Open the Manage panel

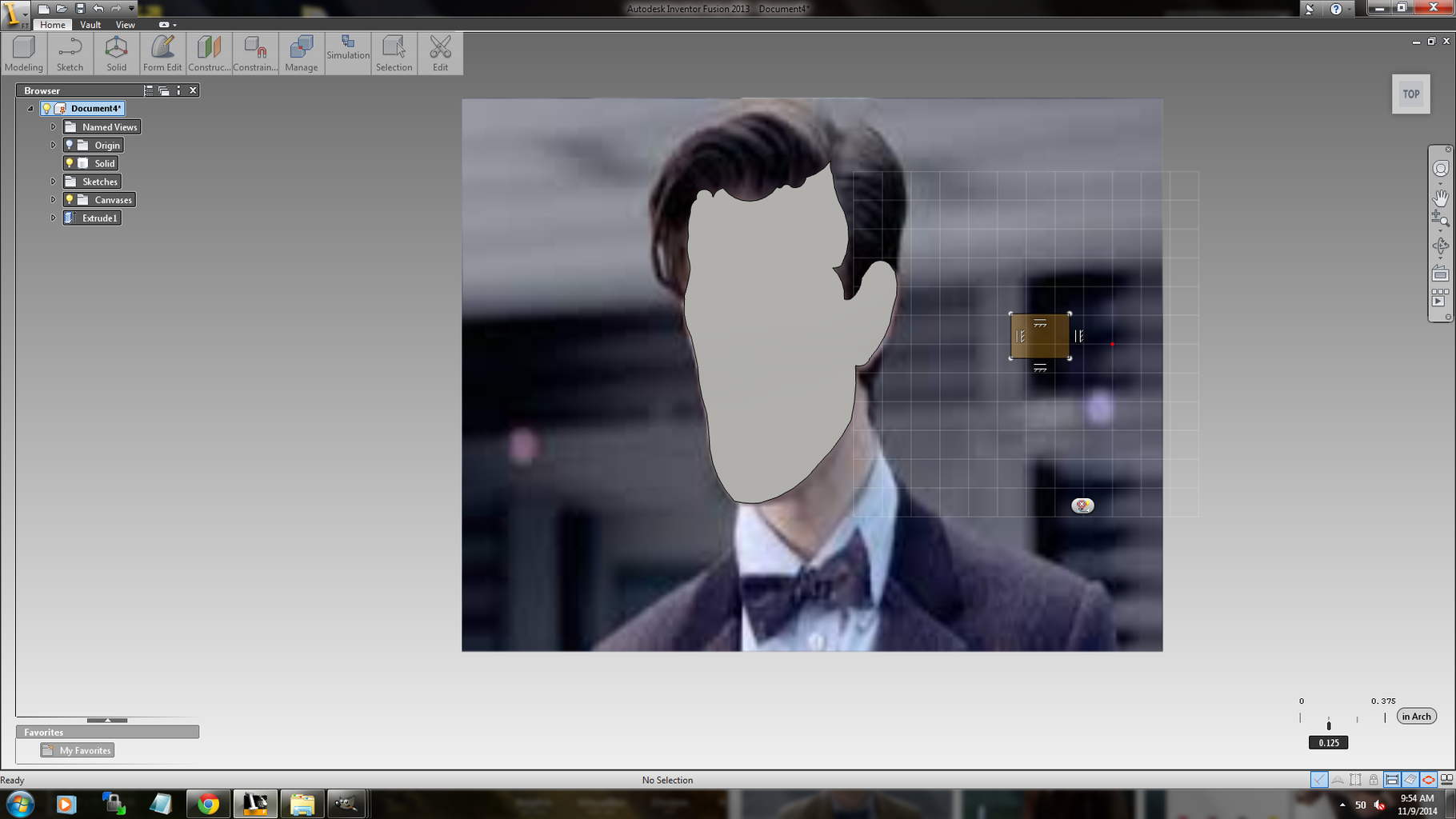point(302,54)
